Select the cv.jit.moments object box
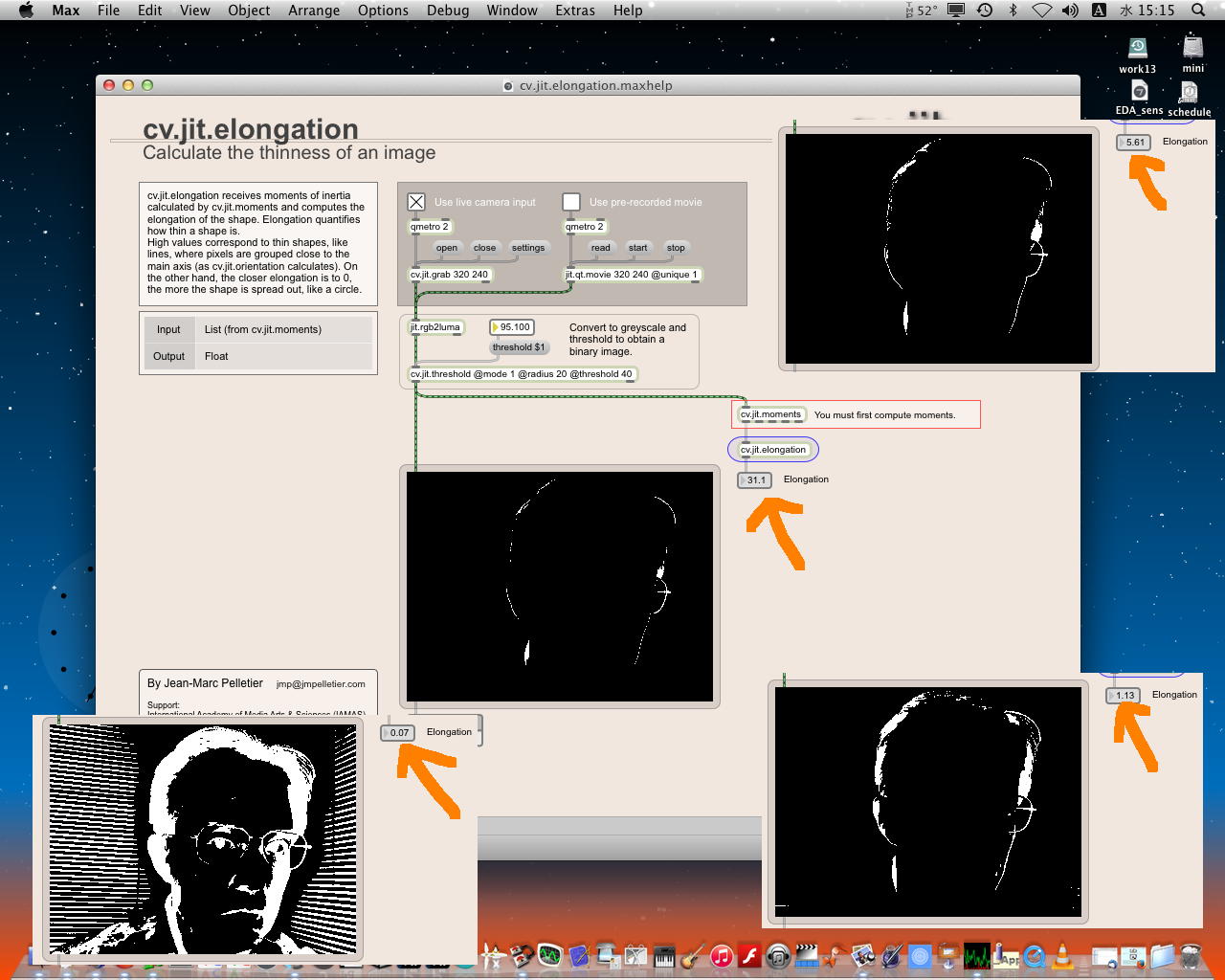1225x980 pixels. [x=770, y=415]
